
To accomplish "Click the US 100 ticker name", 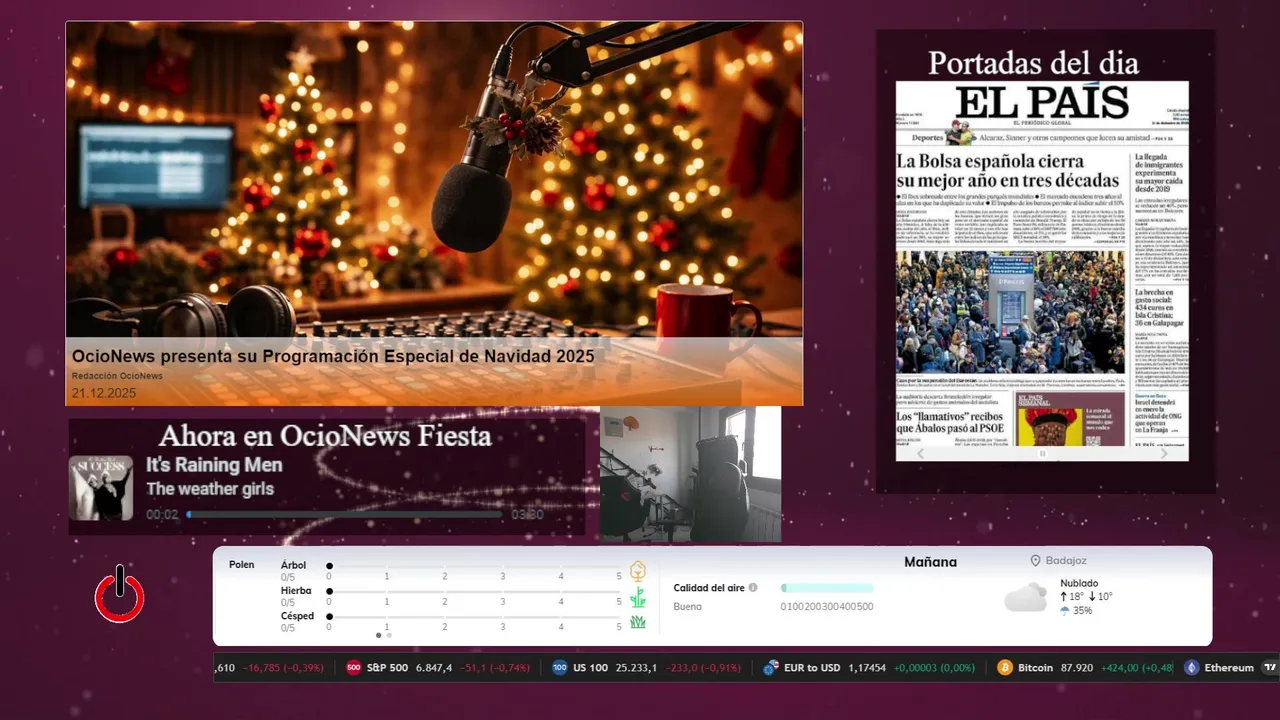I will (x=590, y=668).
